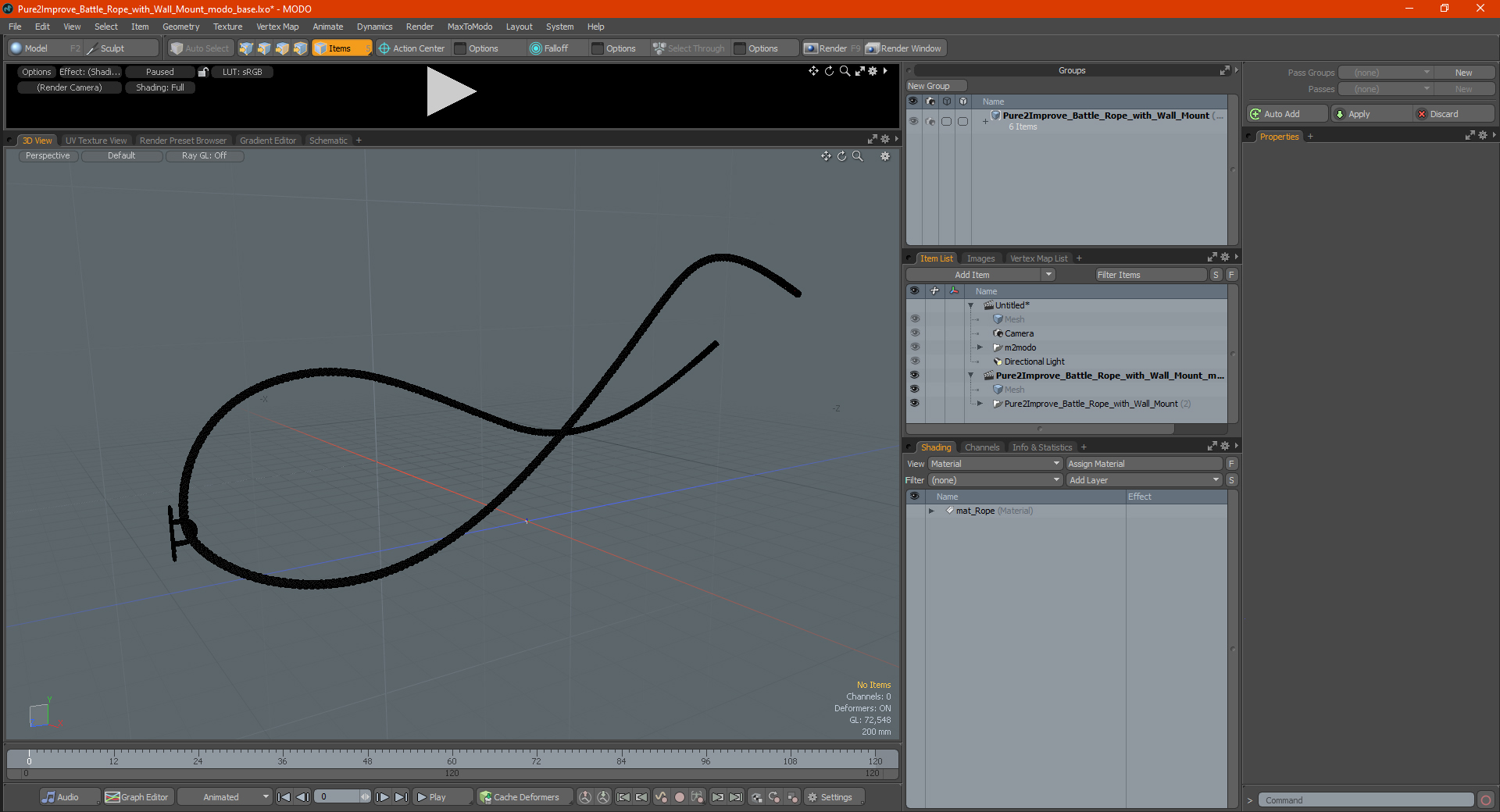Activate Items selection mode

[x=341, y=48]
